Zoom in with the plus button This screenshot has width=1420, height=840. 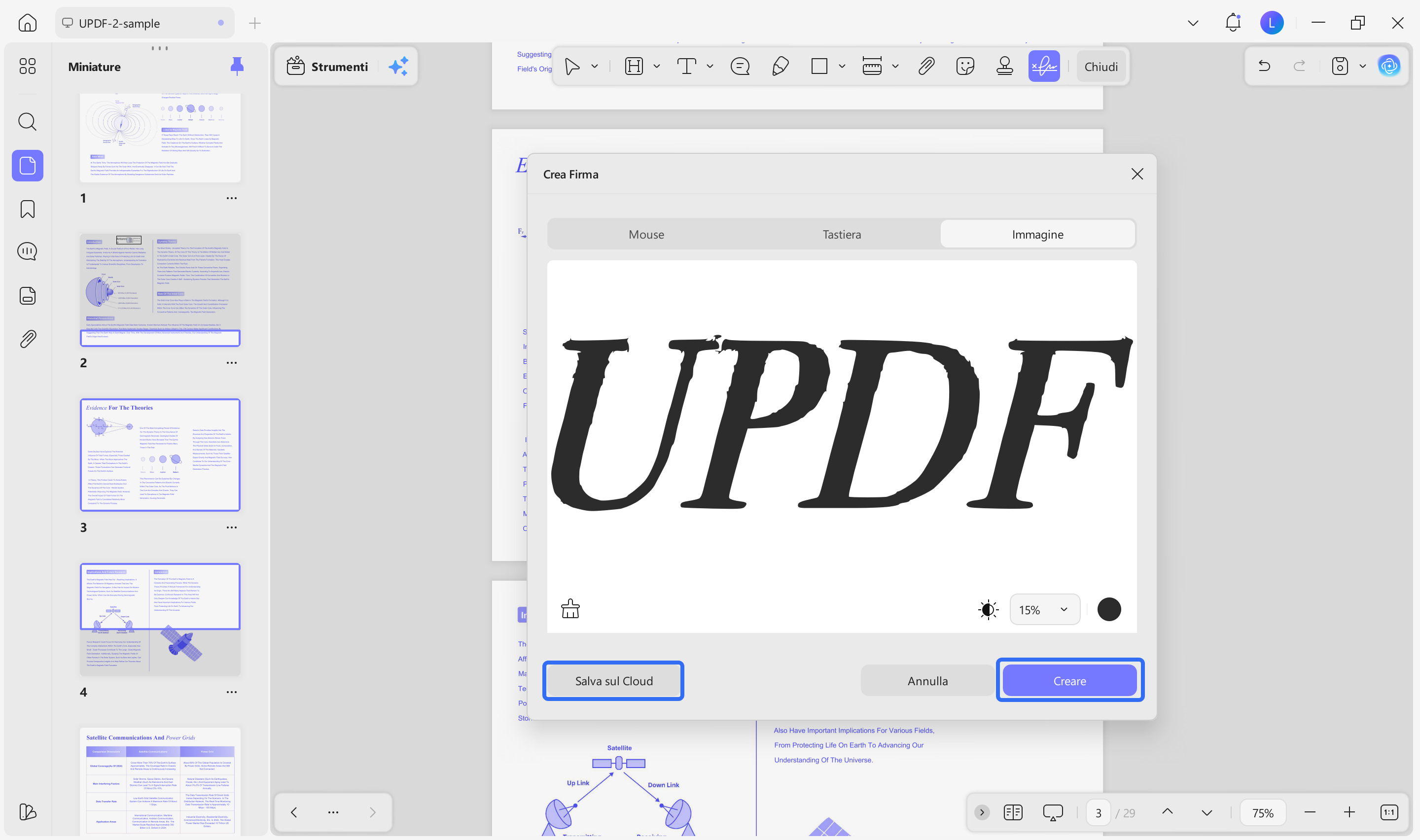(x=1349, y=812)
